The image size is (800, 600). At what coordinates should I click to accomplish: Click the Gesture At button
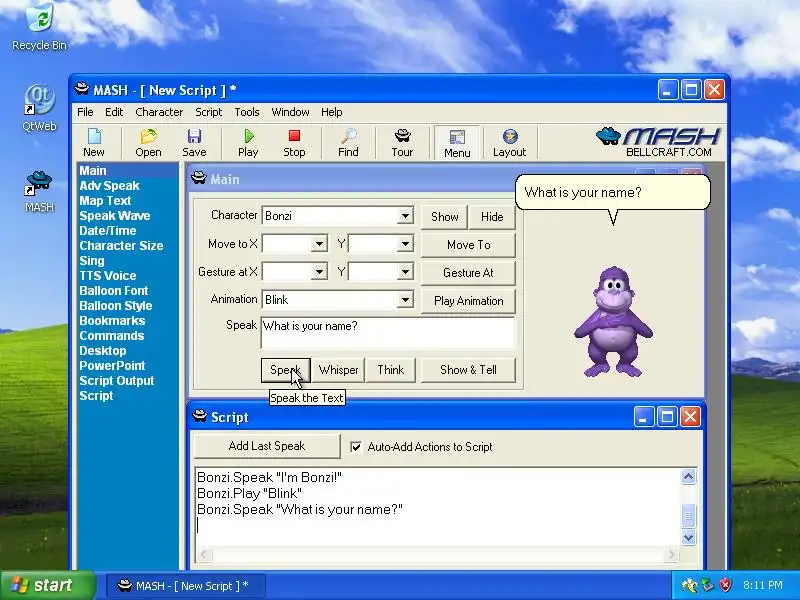468,273
